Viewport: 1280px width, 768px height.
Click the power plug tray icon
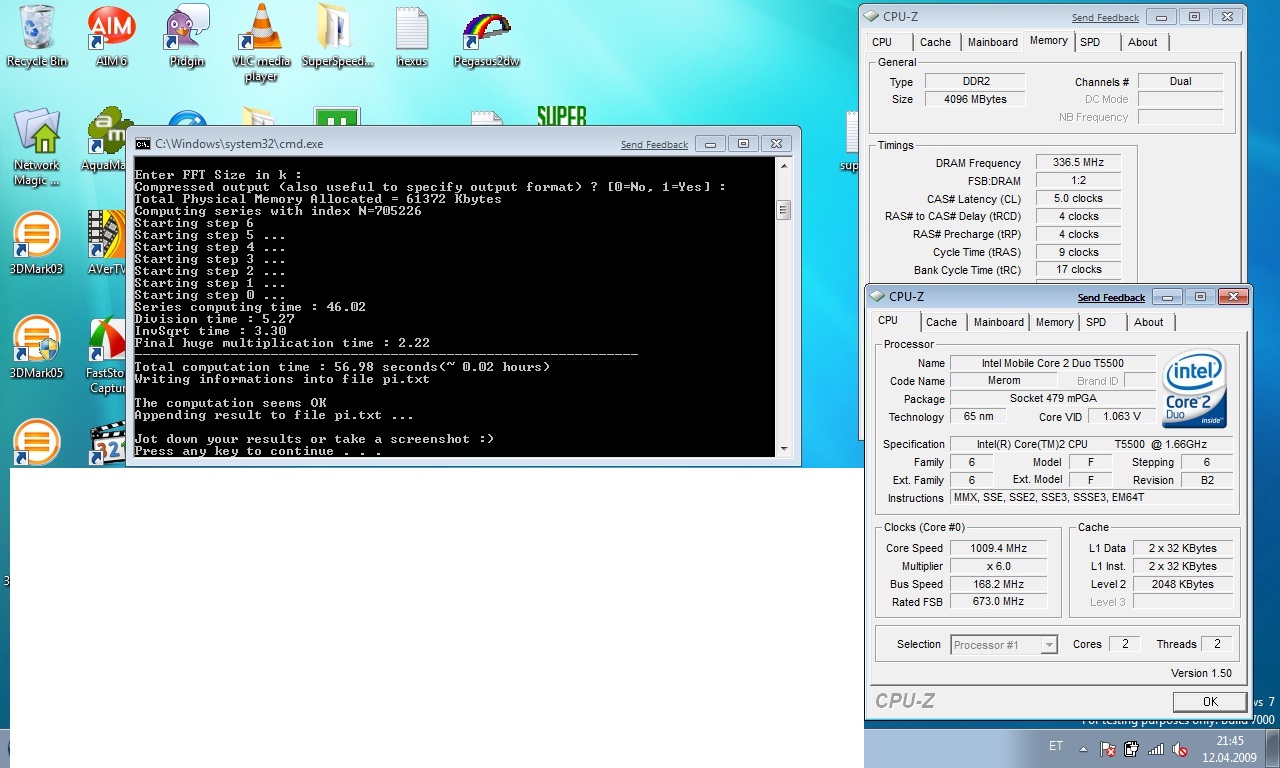click(x=1132, y=748)
